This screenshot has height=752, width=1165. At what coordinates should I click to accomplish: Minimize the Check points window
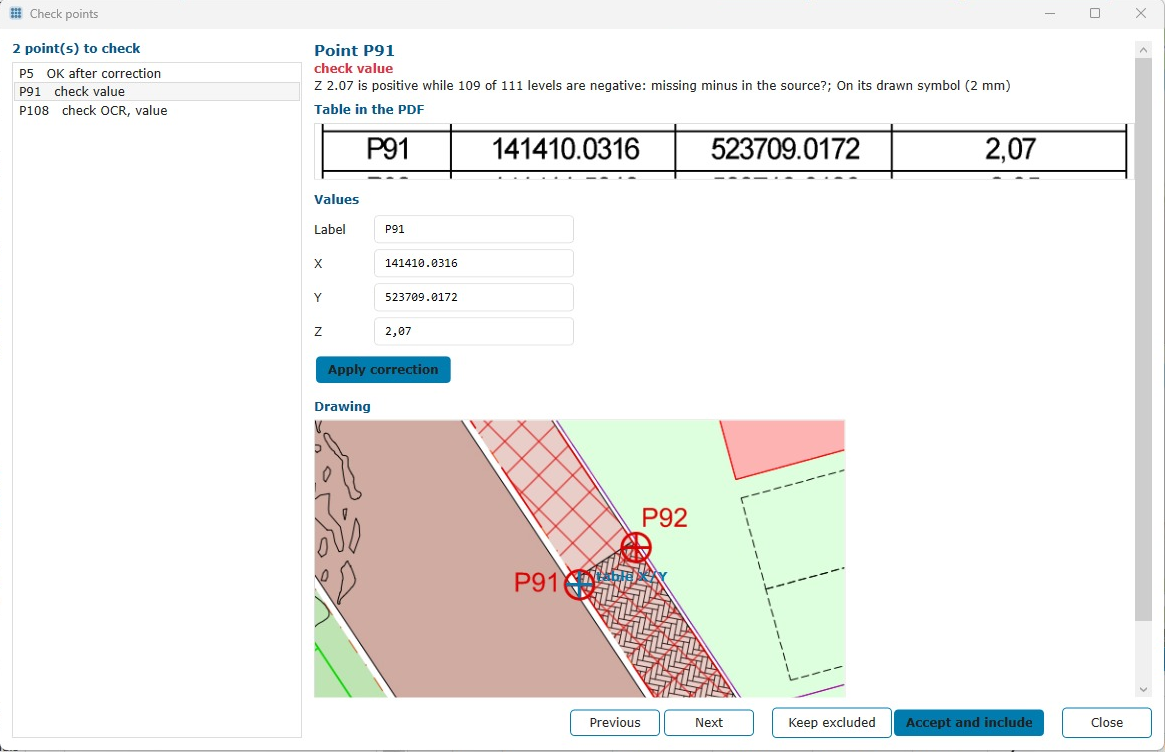point(1050,13)
